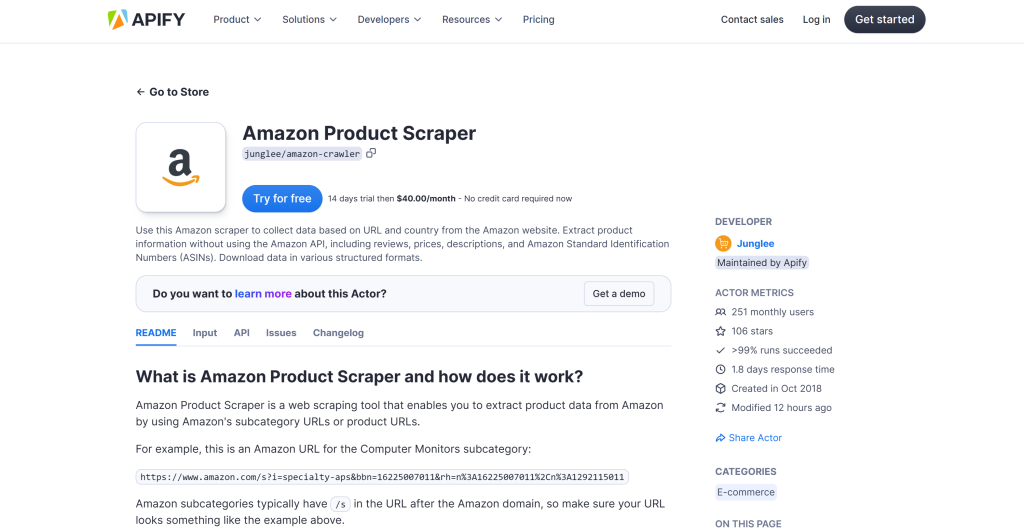Click the Junglee developer avatar icon
This screenshot has height=530, width=1024.
[723, 243]
